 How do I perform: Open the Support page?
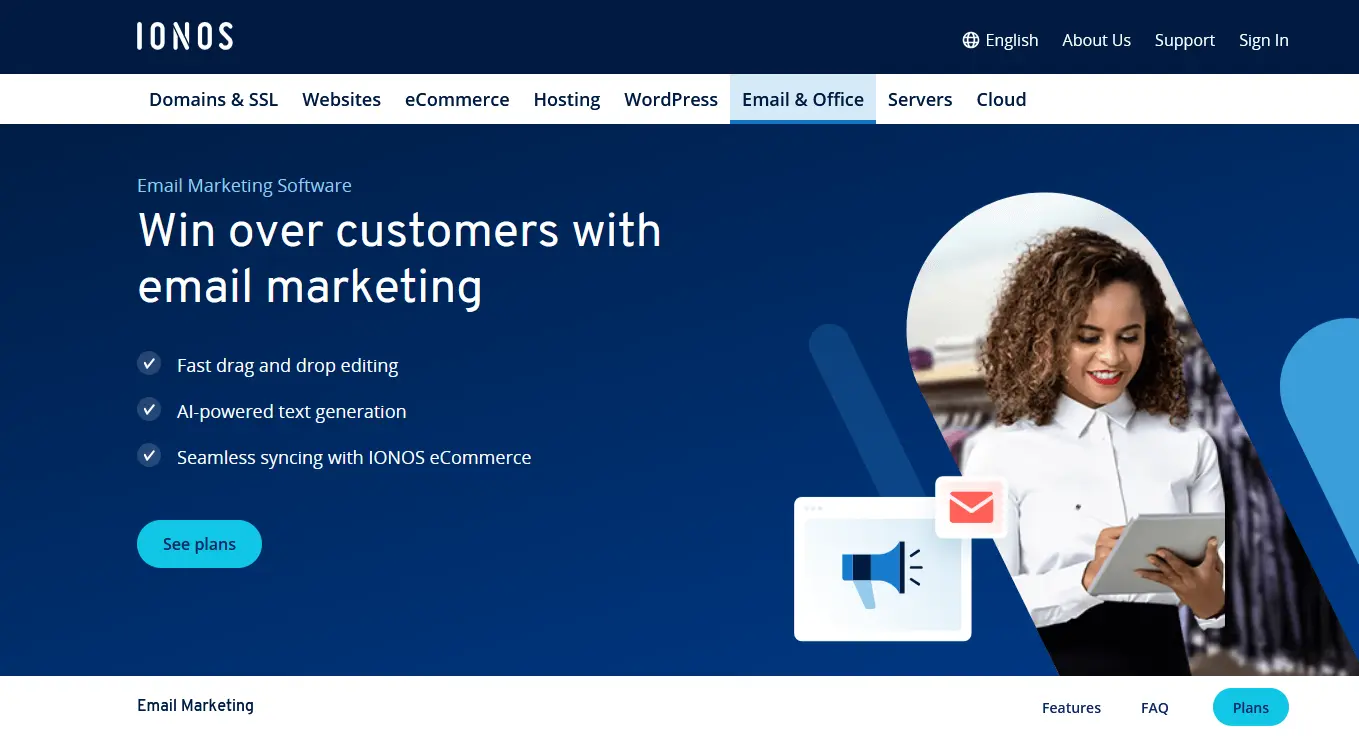pyautogui.click(x=1184, y=40)
